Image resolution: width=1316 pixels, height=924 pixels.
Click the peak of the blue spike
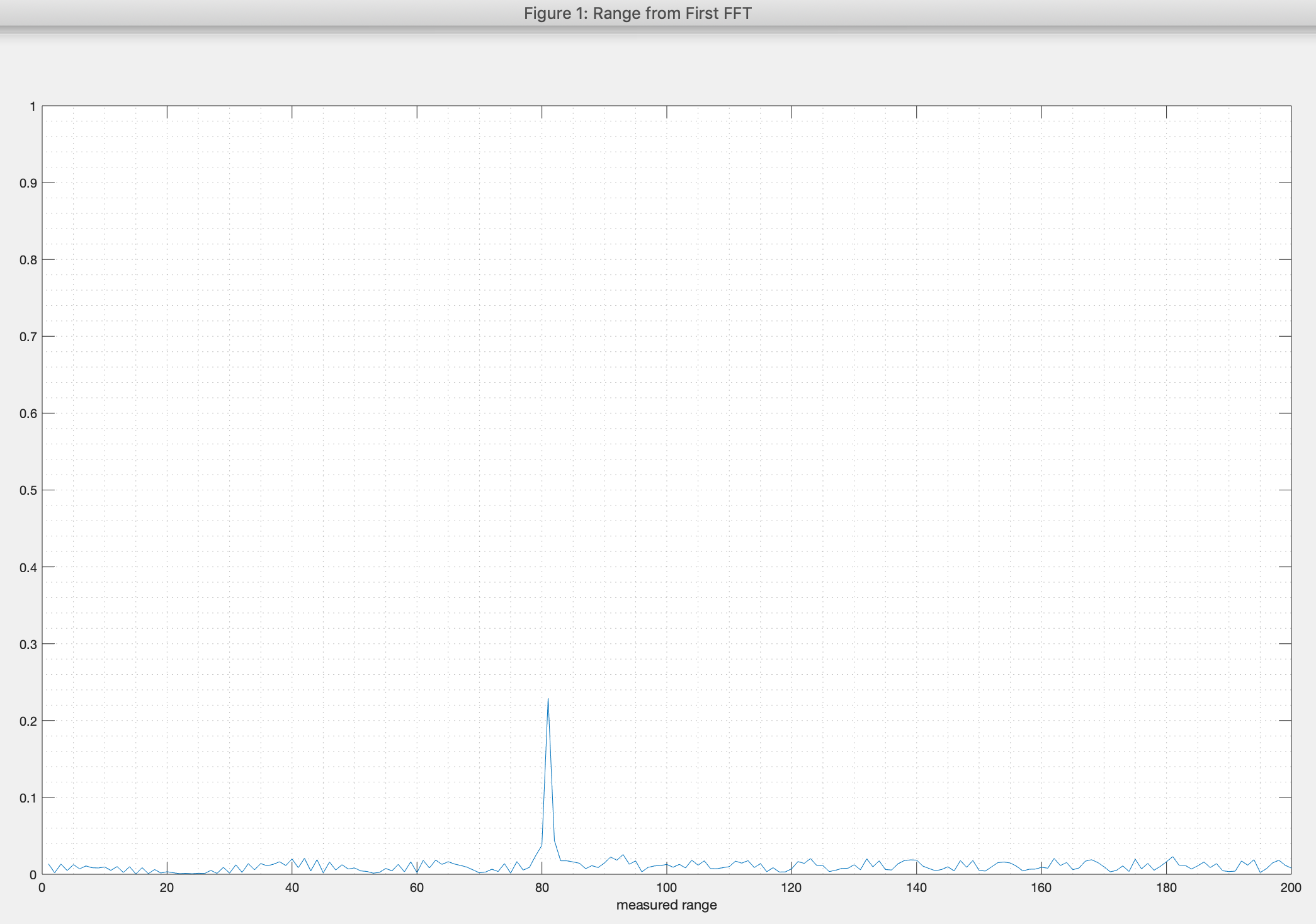click(548, 699)
